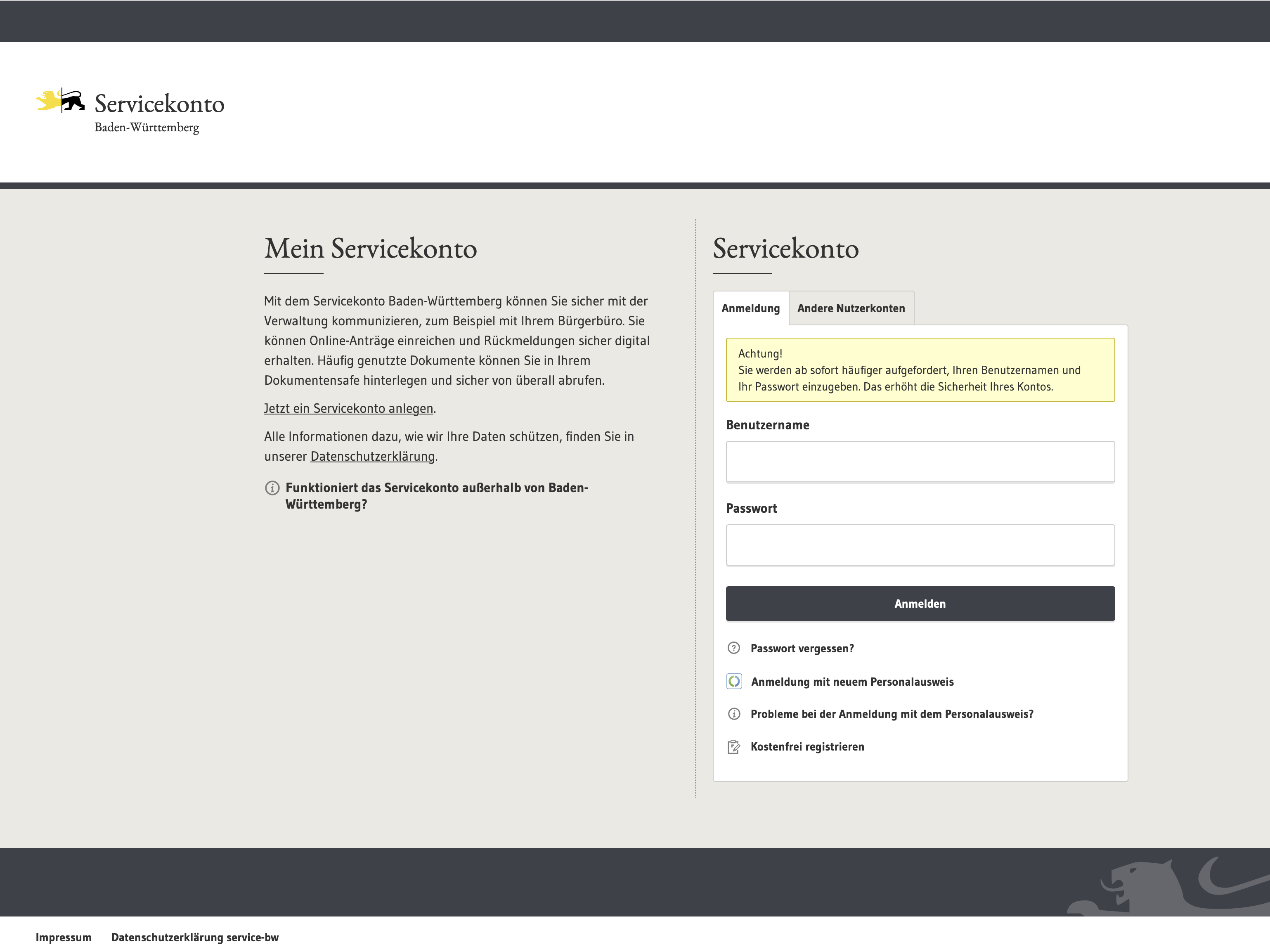This screenshot has height=952, width=1270.
Task: Click the Anmelden button
Action: click(920, 604)
